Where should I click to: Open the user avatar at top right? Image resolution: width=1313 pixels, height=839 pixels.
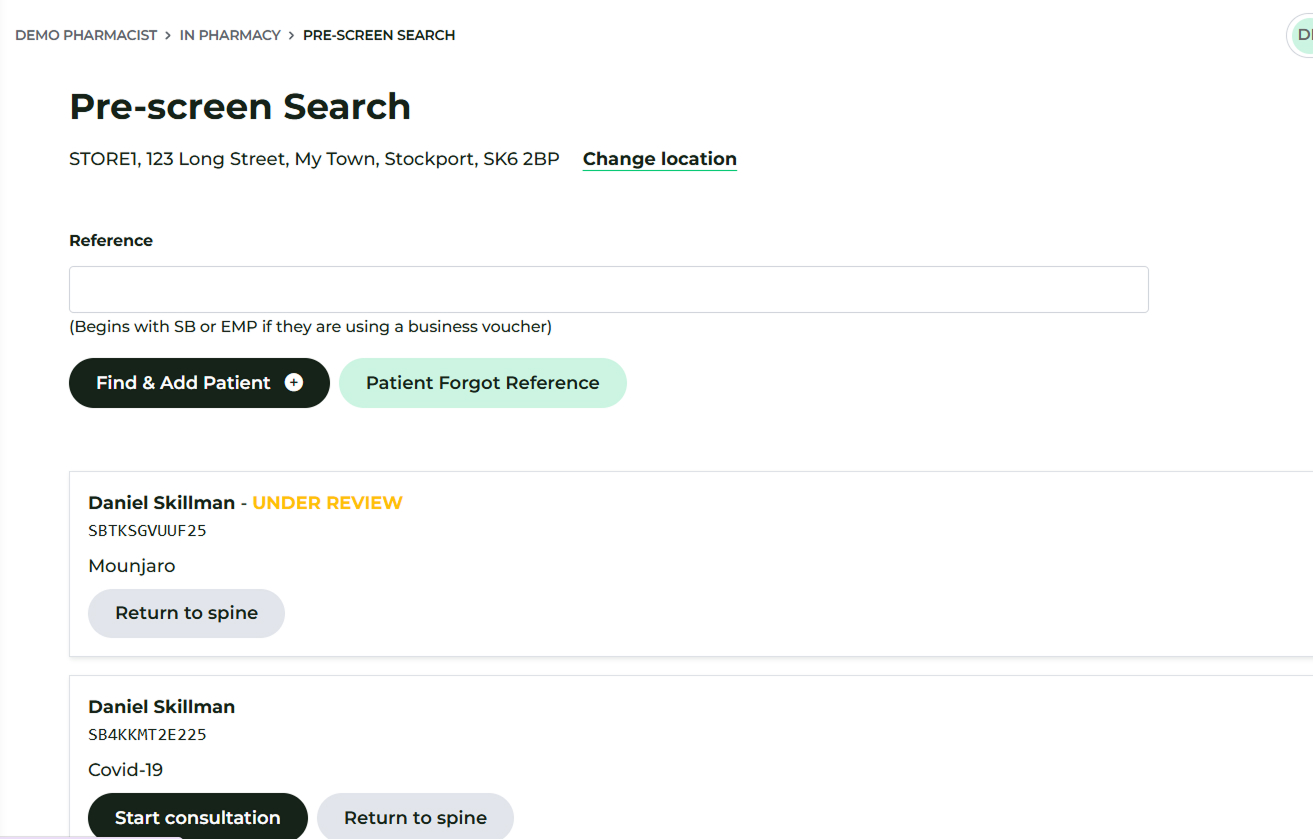(1301, 35)
